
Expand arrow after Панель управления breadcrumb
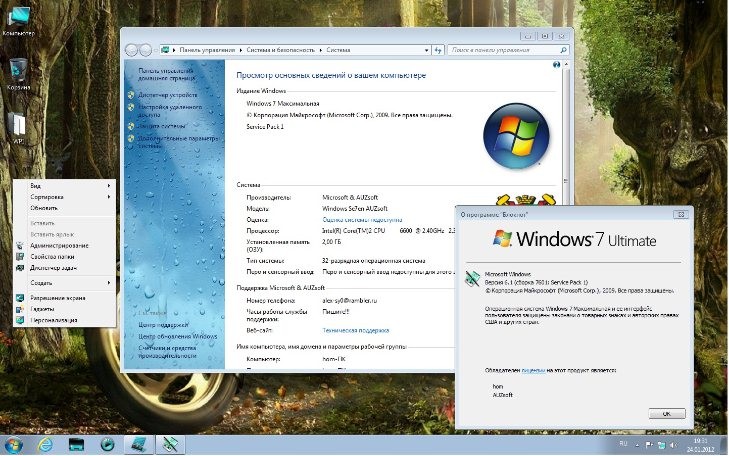tap(241, 50)
